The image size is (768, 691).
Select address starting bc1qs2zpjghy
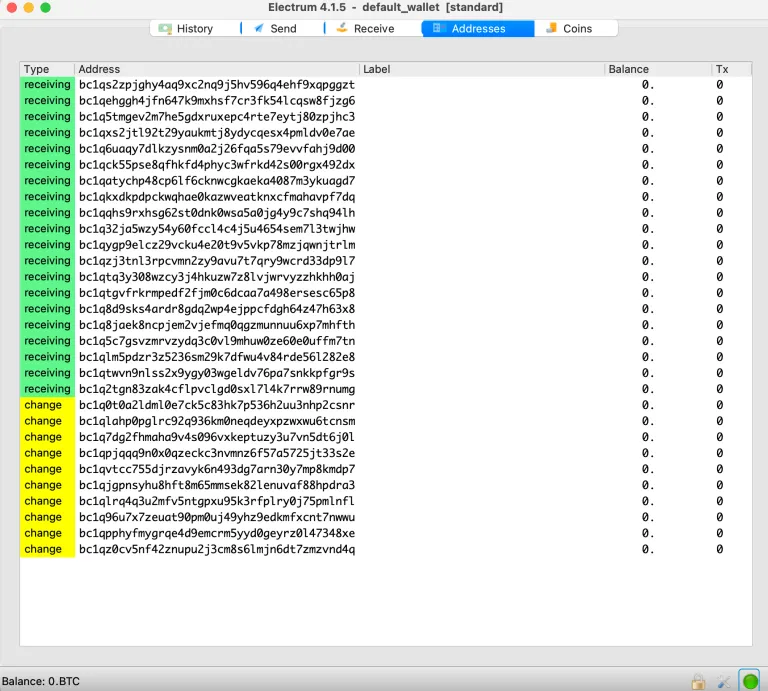[x=217, y=85]
